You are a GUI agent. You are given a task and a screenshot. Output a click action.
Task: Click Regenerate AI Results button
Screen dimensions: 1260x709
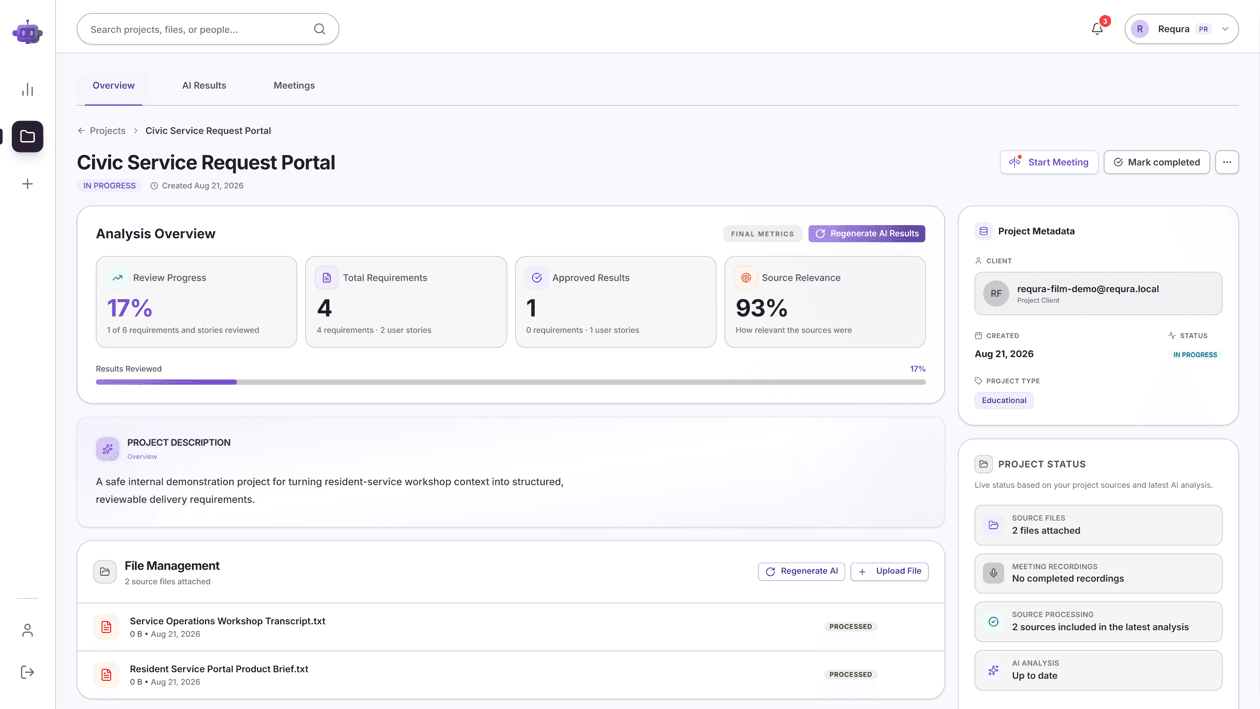(x=867, y=234)
